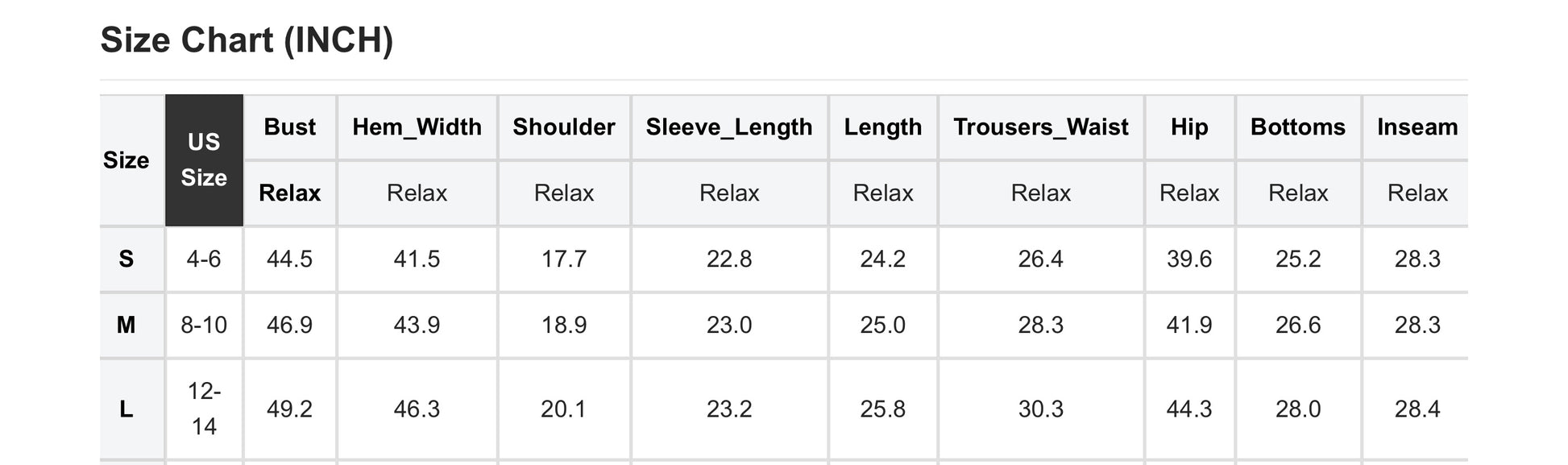Select the Trousers_Waist column header
Screen dimensions: 1568x465
1040,127
